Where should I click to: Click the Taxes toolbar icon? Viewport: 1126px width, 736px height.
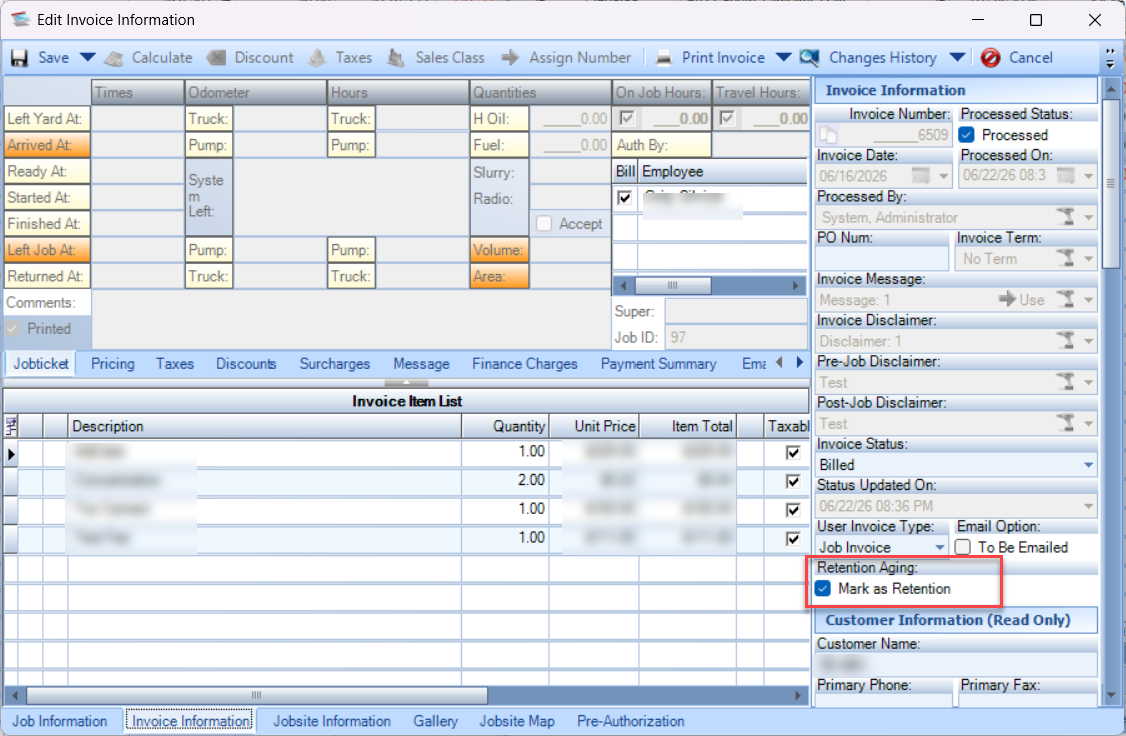point(317,58)
